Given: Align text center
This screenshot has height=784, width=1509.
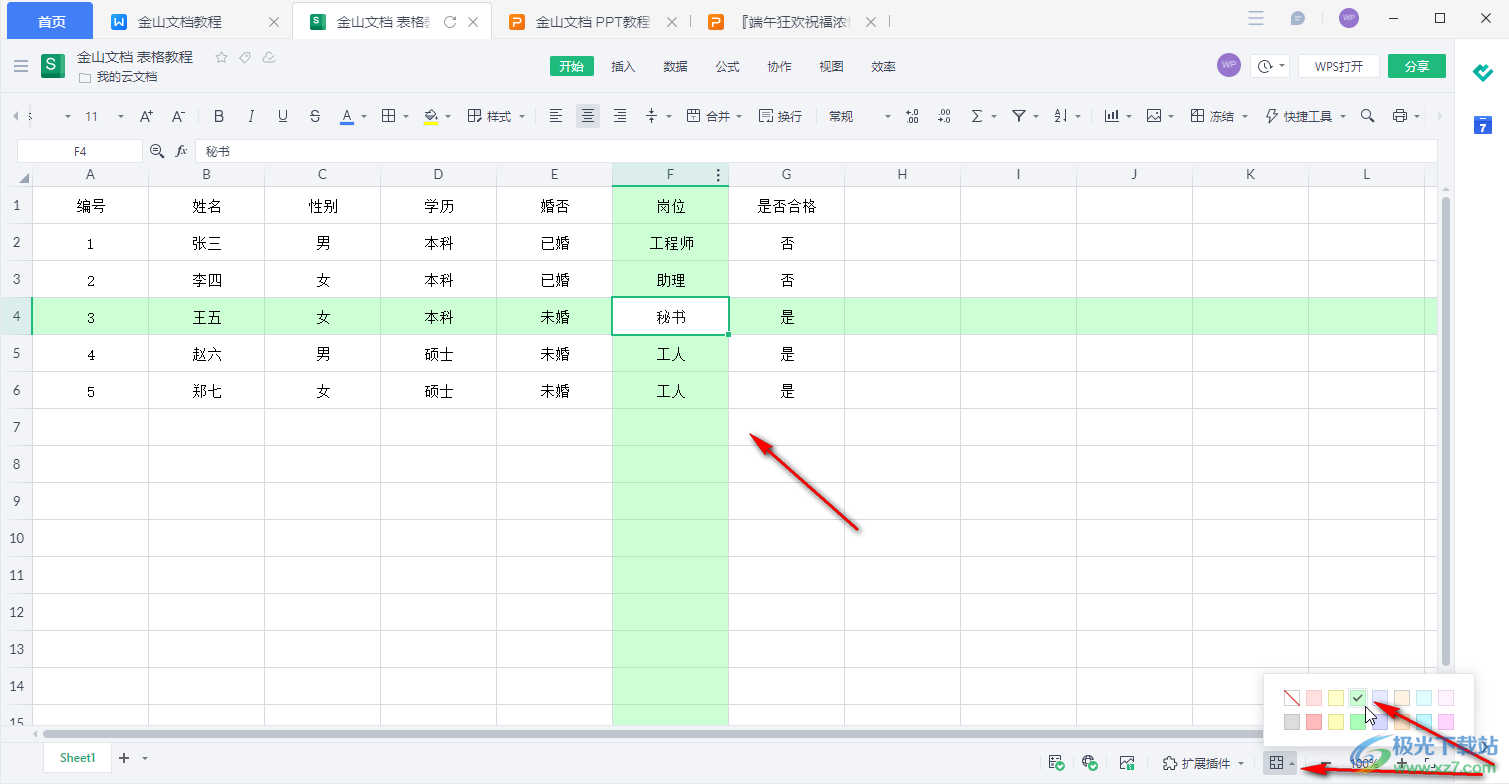Looking at the screenshot, I should (x=588, y=116).
